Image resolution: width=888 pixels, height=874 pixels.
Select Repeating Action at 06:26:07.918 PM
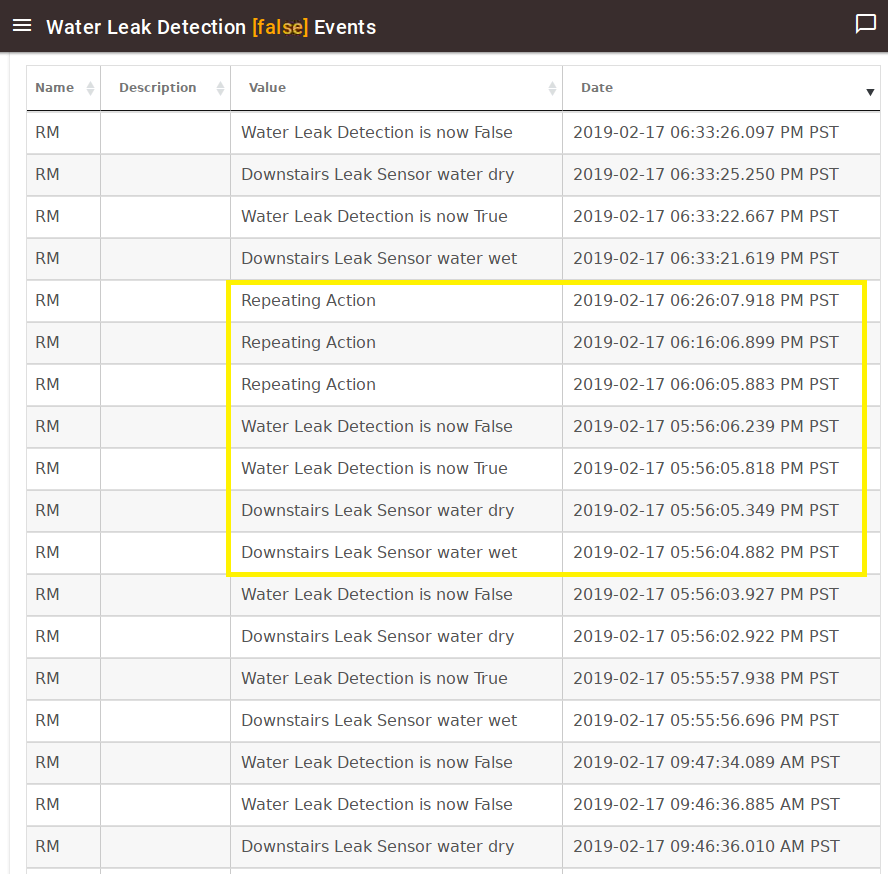[x=309, y=300]
